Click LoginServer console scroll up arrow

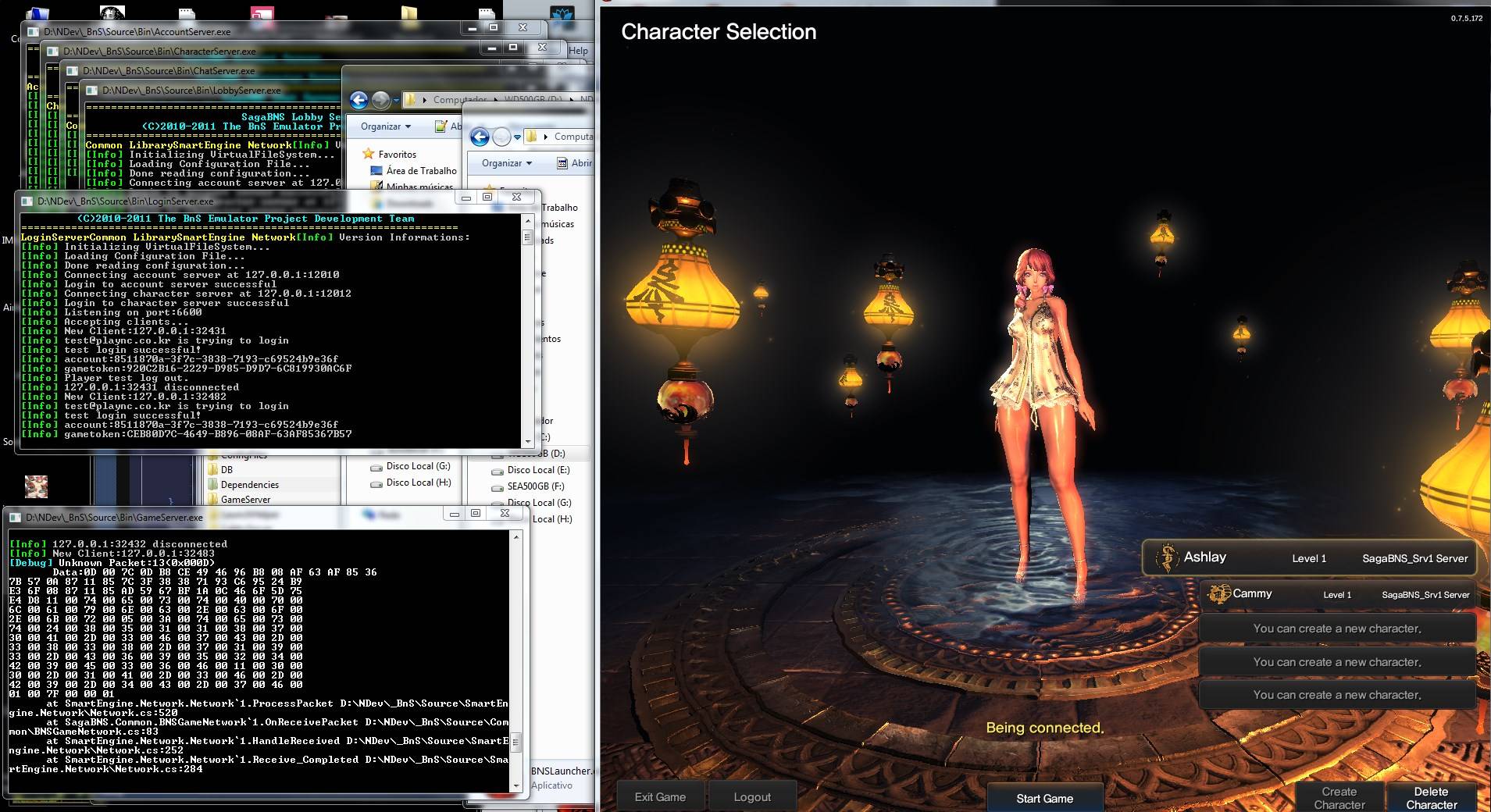point(527,221)
